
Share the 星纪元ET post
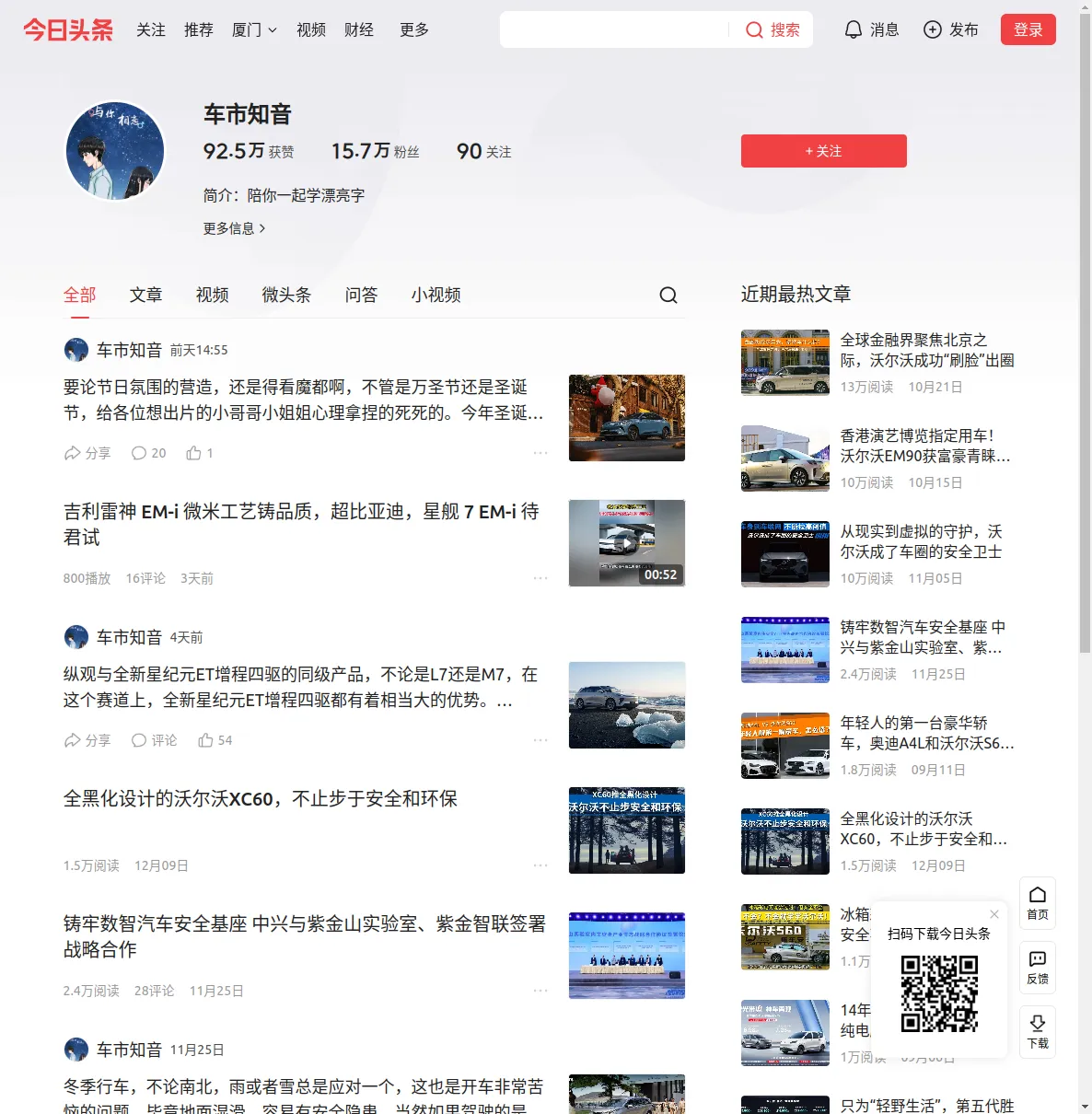click(87, 740)
